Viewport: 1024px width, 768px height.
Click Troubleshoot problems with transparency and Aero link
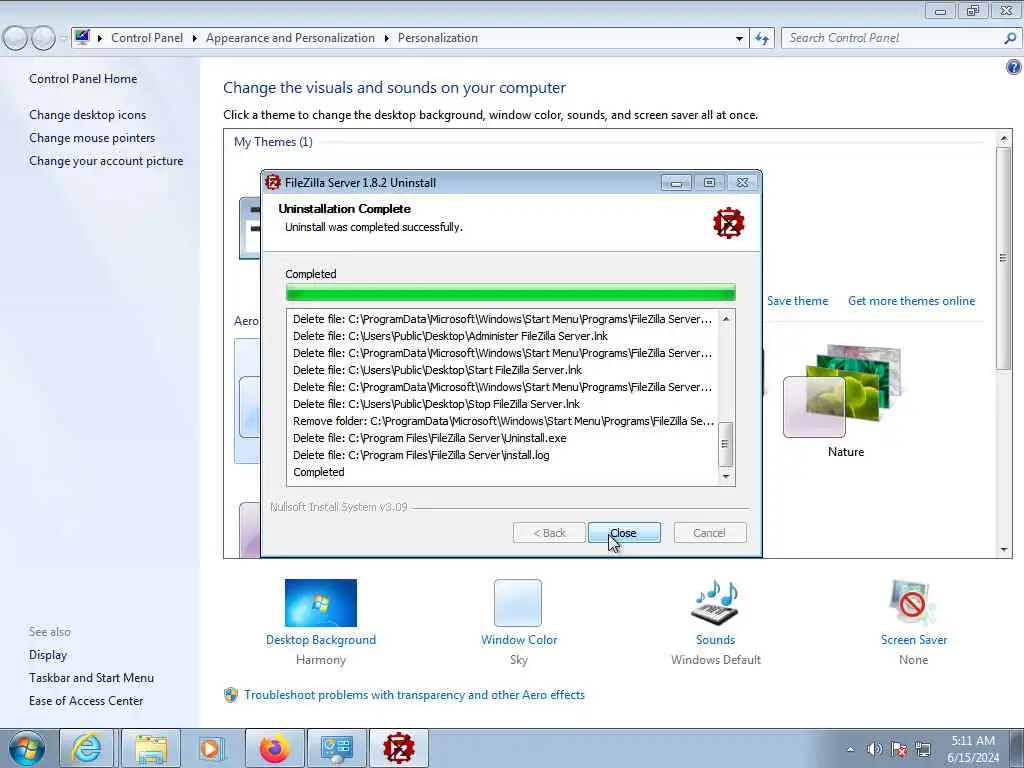tap(414, 695)
